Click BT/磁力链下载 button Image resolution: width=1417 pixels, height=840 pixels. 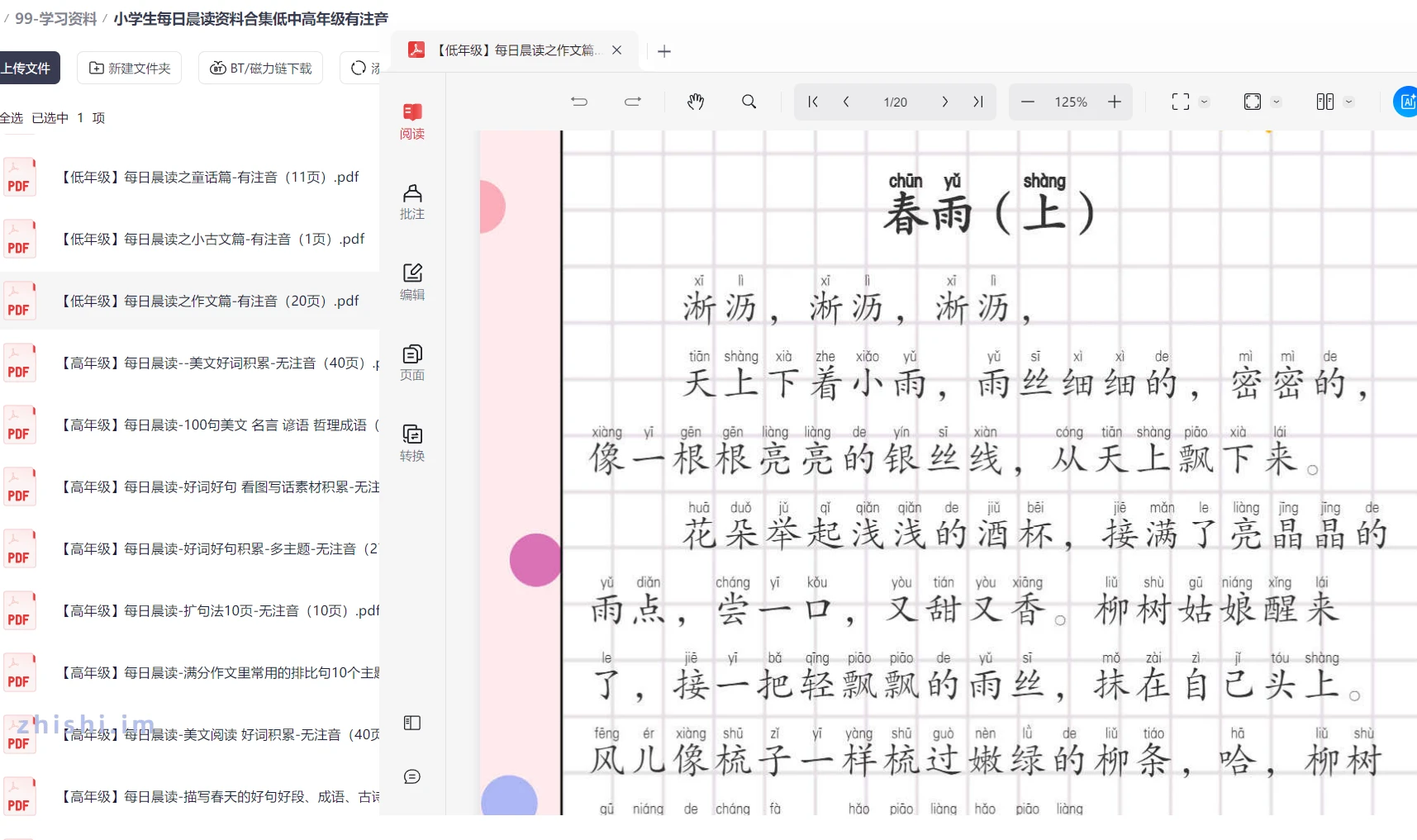point(261,68)
